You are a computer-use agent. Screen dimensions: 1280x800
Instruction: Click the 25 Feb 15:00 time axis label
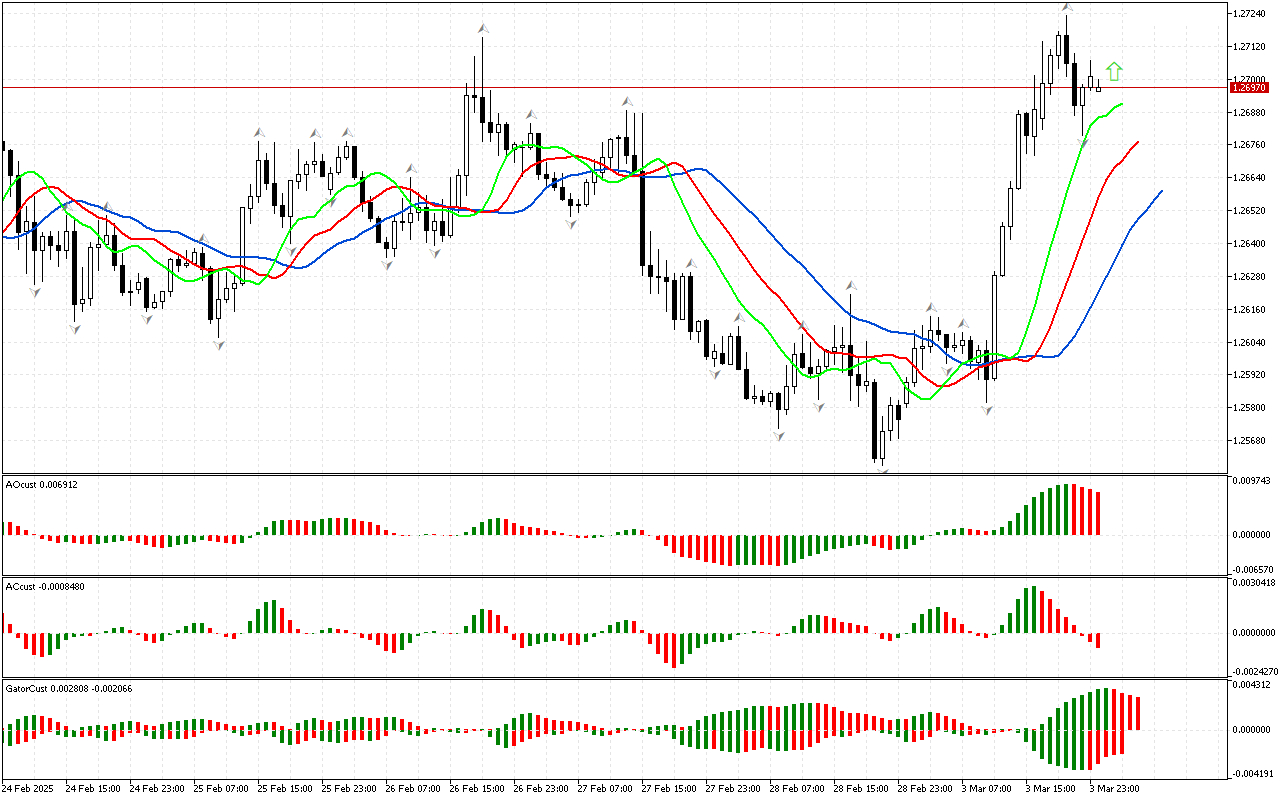285,789
